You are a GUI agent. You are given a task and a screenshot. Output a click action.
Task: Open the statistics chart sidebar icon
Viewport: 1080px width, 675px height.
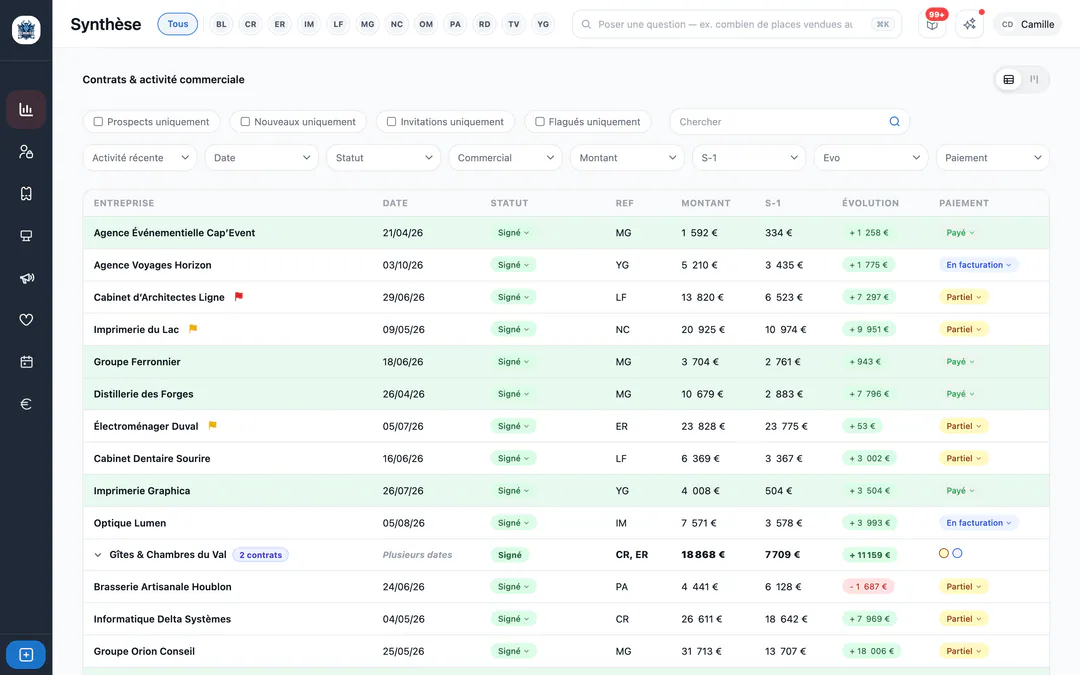pyautogui.click(x=26, y=110)
